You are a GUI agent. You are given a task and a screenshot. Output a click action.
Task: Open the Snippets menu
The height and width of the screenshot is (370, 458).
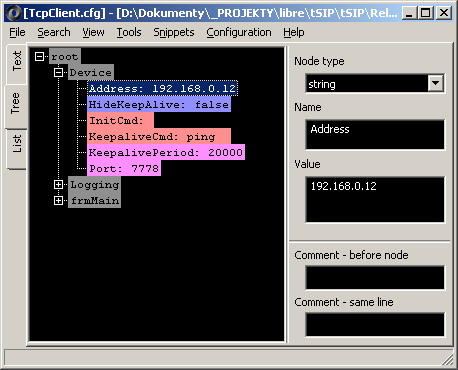174,32
